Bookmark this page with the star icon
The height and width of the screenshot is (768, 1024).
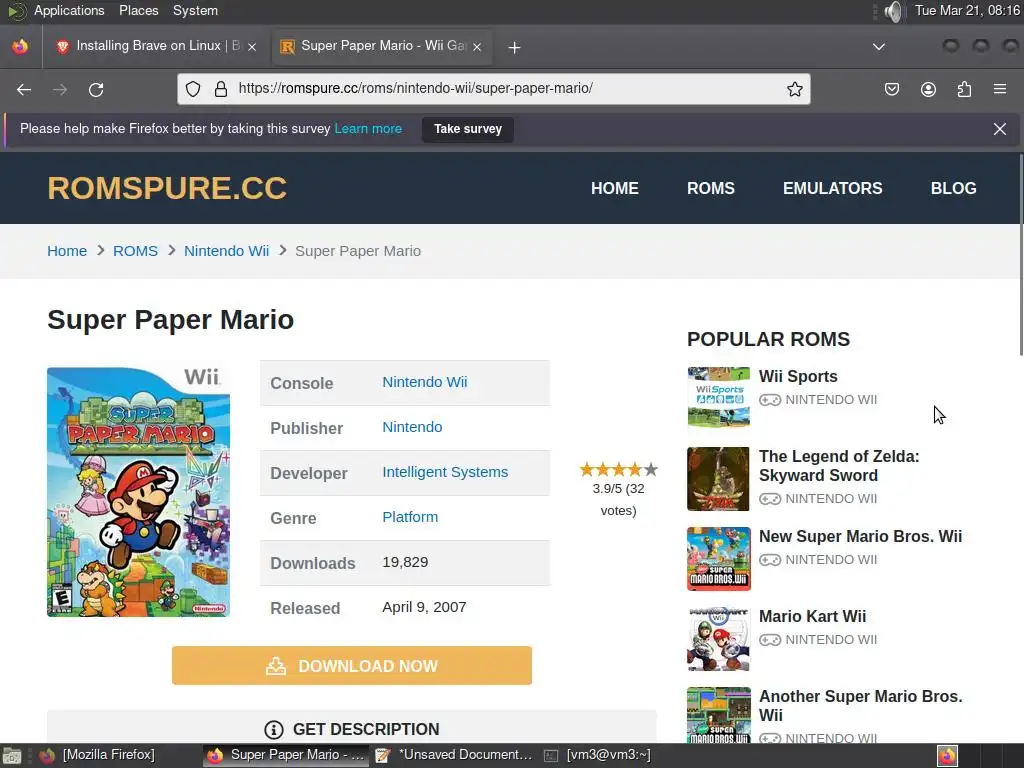(794, 89)
